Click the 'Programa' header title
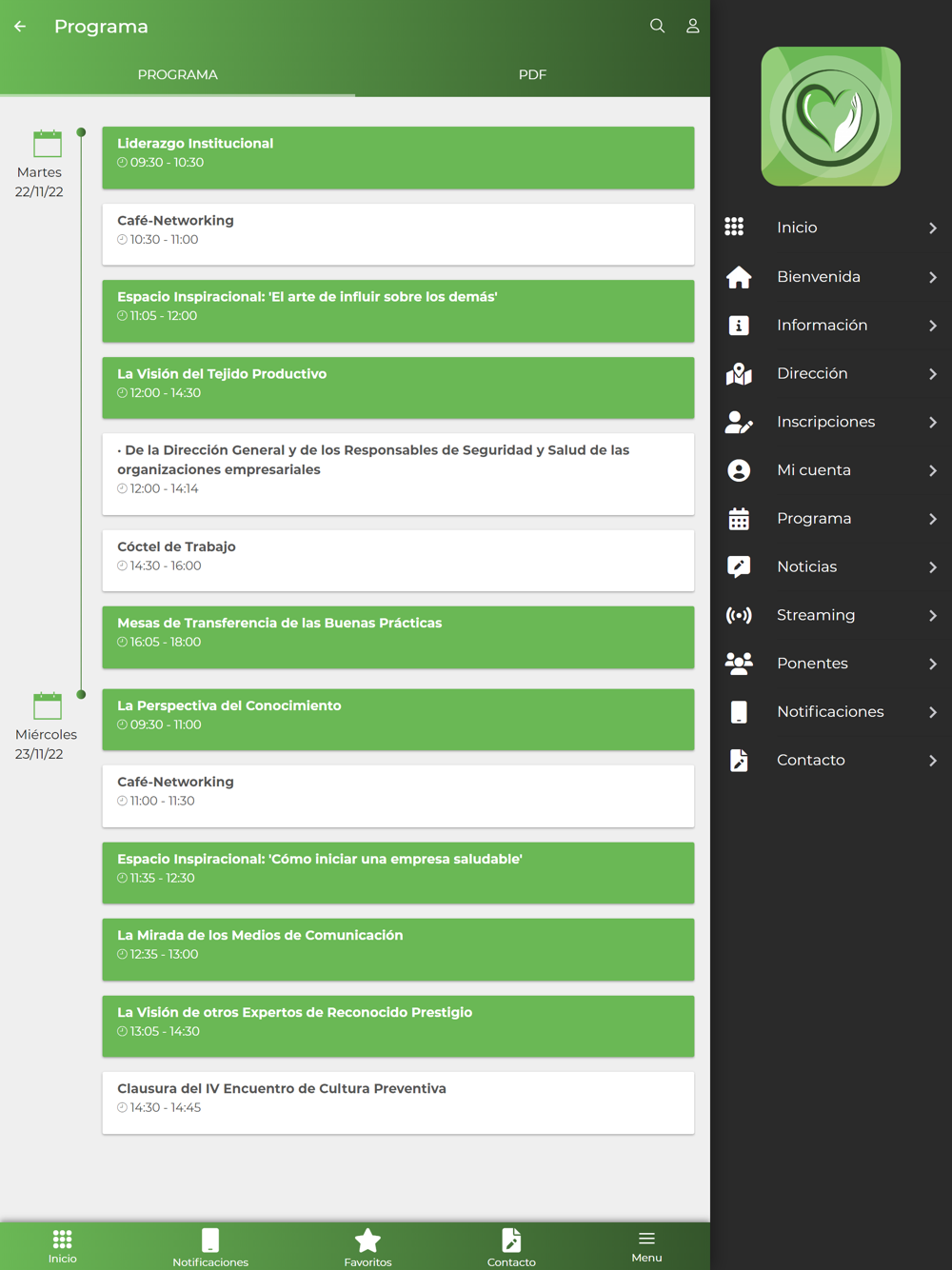The height and width of the screenshot is (1270, 952). [x=101, y=27]
